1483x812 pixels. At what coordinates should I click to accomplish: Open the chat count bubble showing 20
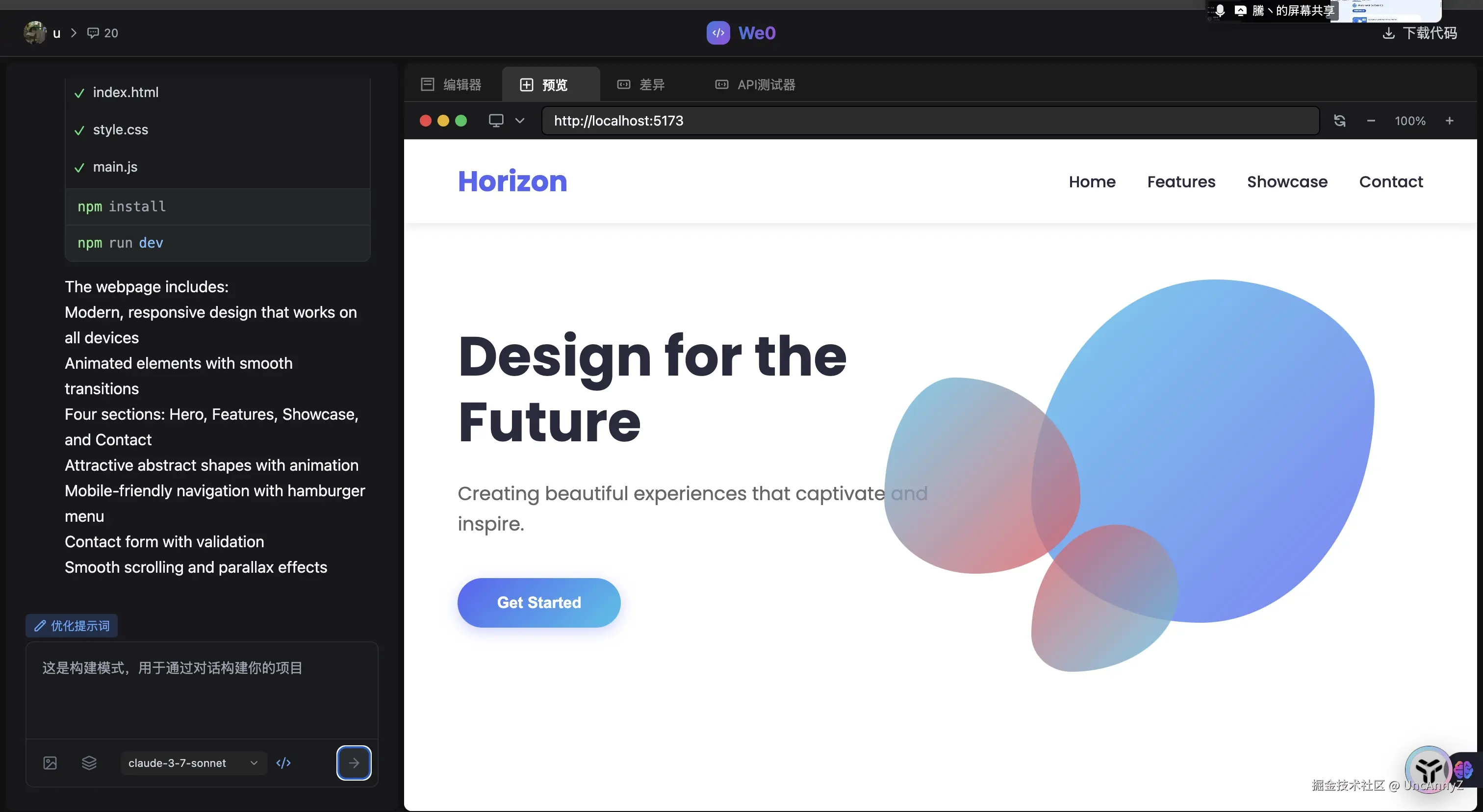[x=102, y=33]
